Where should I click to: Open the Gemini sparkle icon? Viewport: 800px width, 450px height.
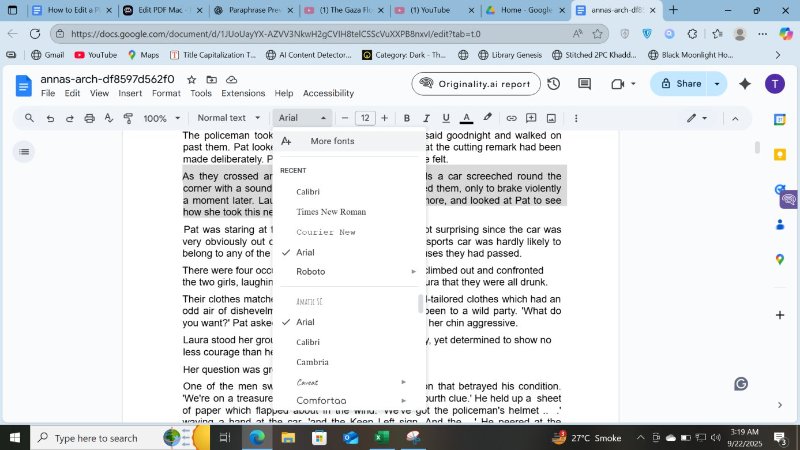click(x=744, y=84)
